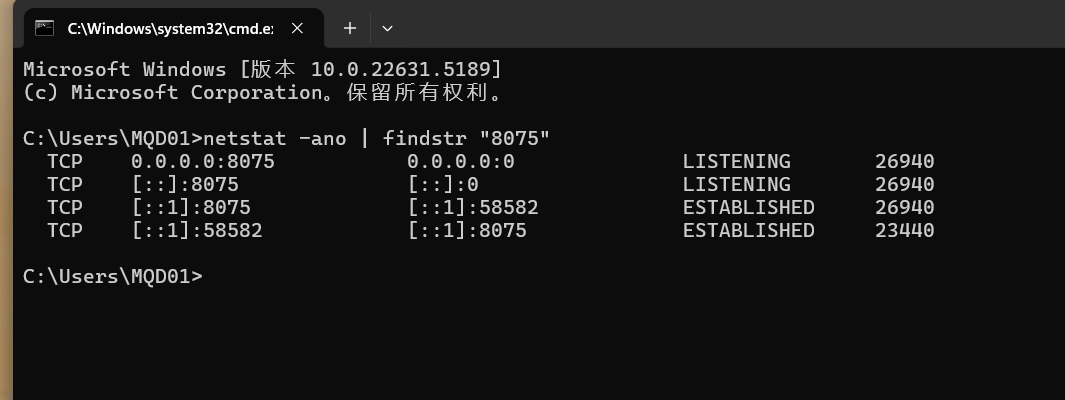Click PID 23440 in the last row
Viewport: 1065px width, 400px height.
[x=905, y=230]
